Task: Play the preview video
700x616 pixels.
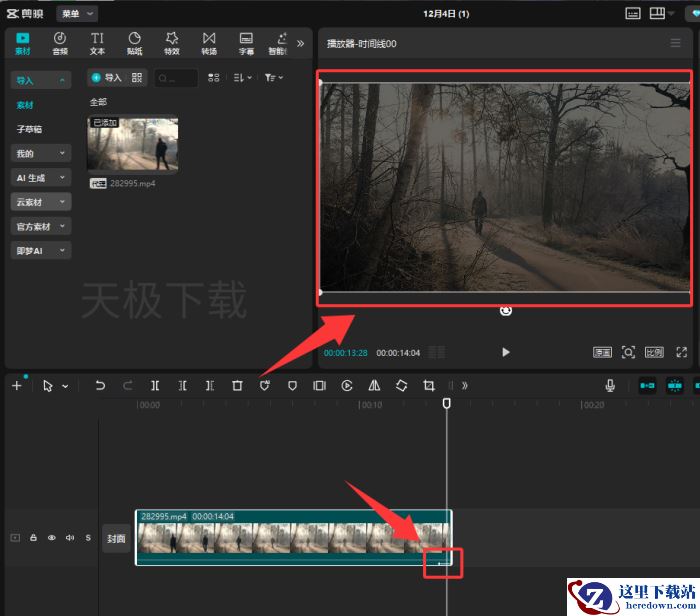Action: 505,352
